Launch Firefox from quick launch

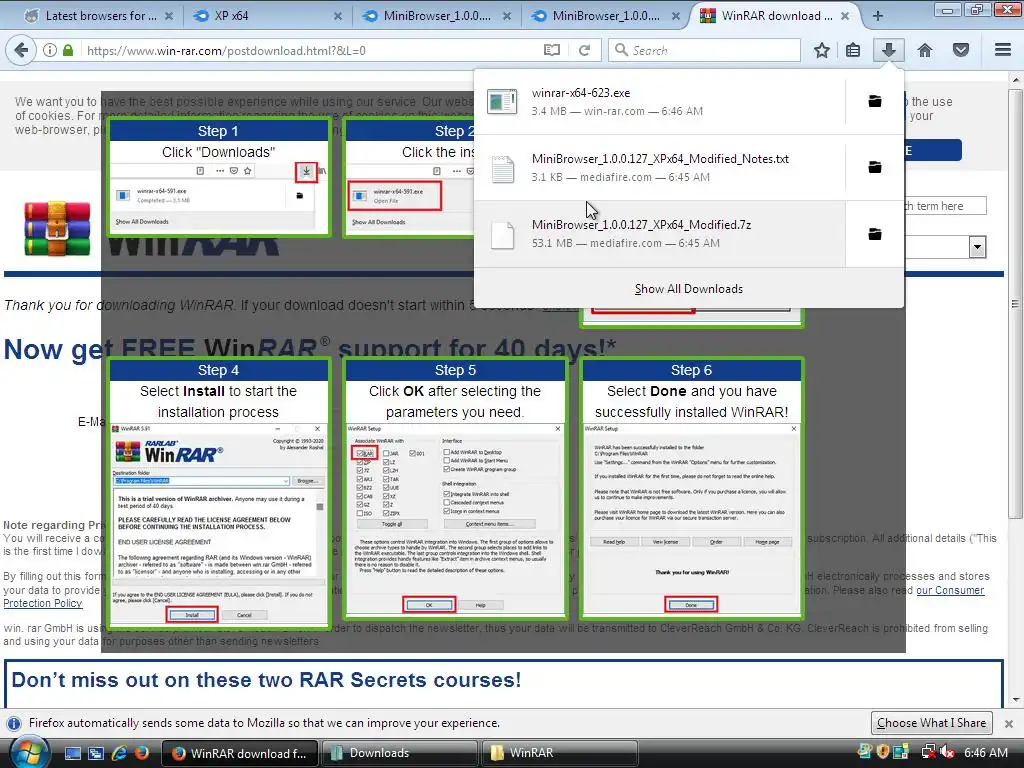(x=141, y=753)
